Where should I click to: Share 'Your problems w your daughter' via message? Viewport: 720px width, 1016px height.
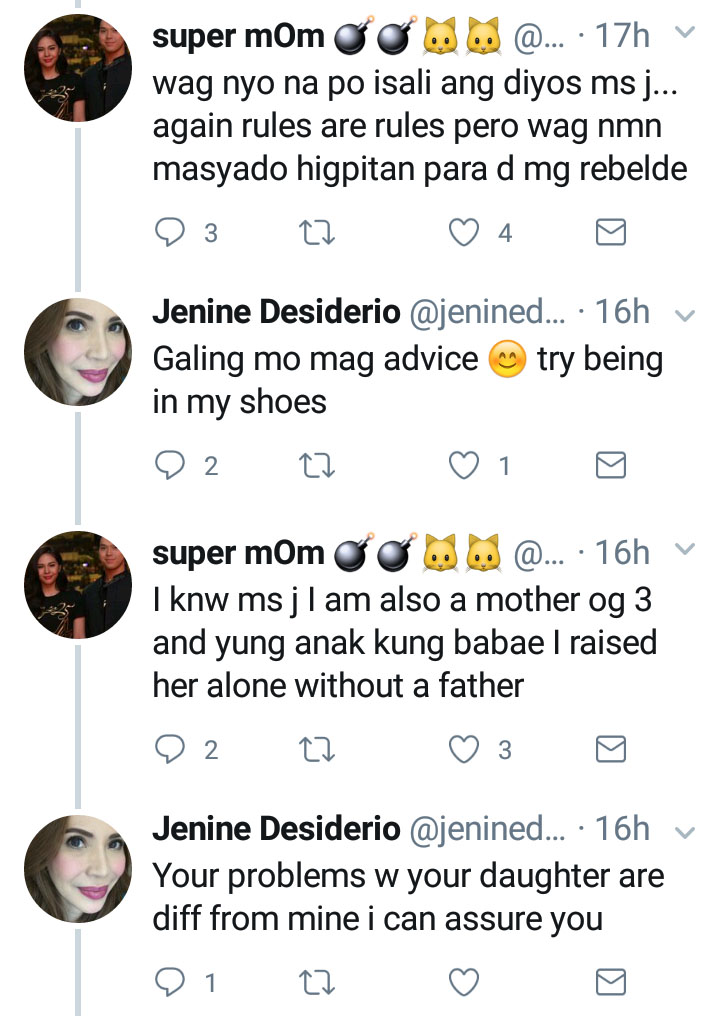click(x=610, y=982)
